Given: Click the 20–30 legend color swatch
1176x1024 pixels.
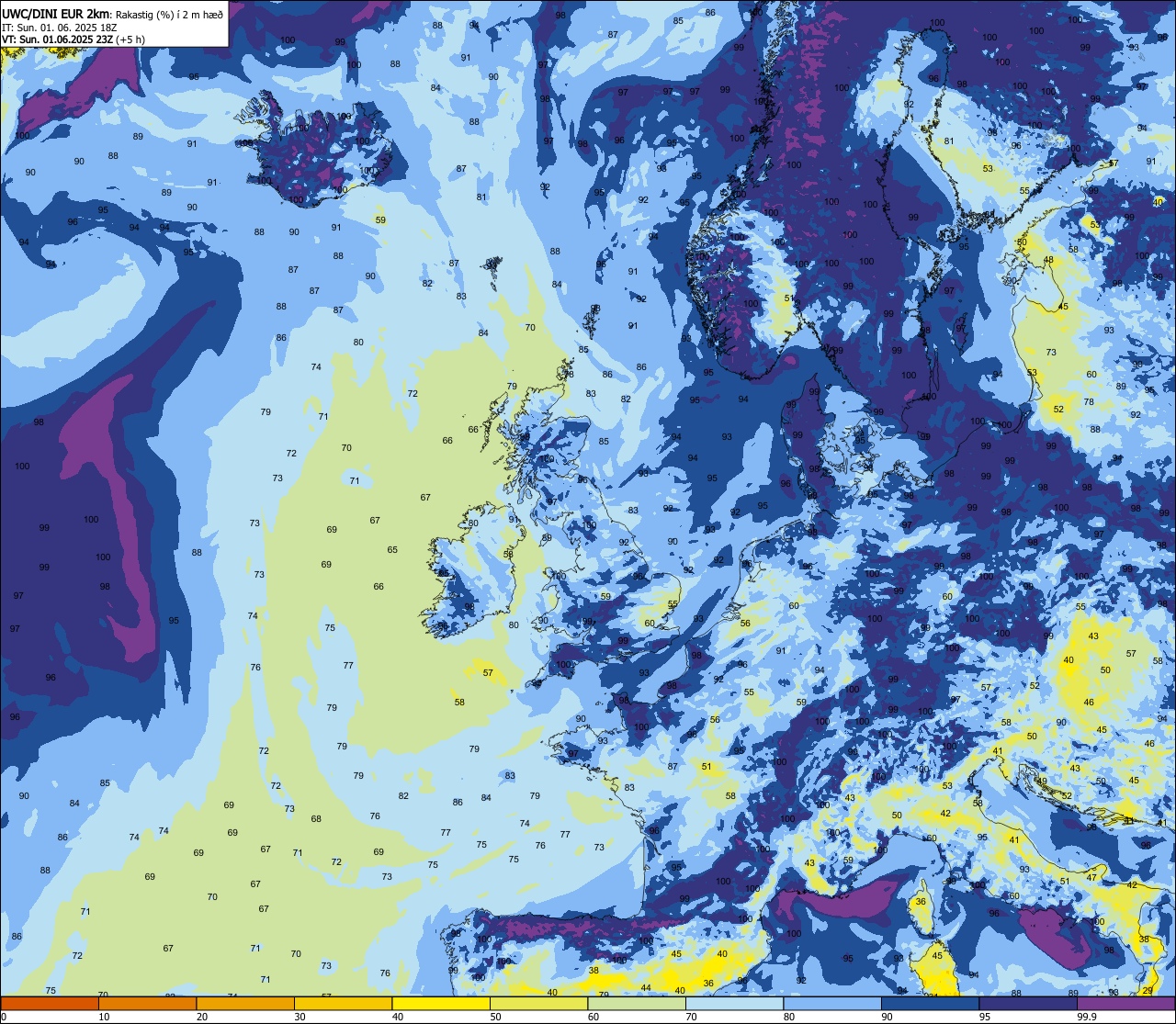Looking at the screenshot, I should pyautogui.click(x=245, y=1003).
